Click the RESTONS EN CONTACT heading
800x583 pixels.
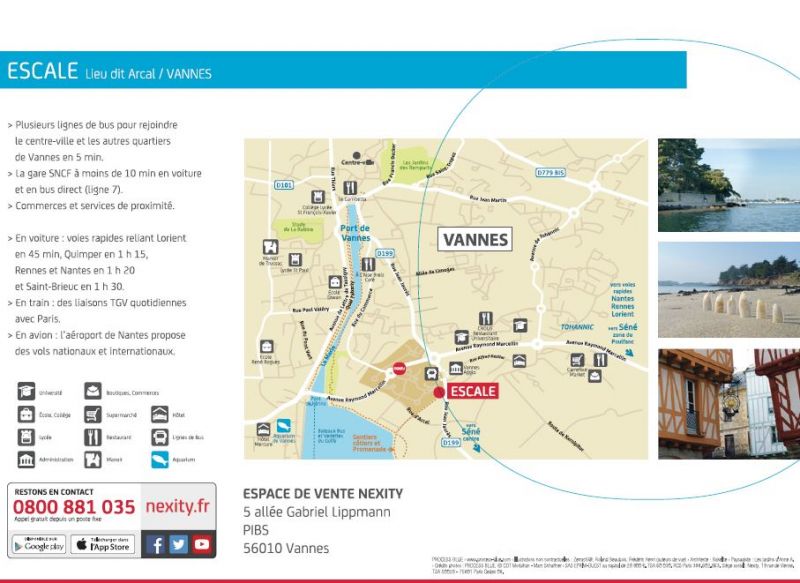pos(54,492)
